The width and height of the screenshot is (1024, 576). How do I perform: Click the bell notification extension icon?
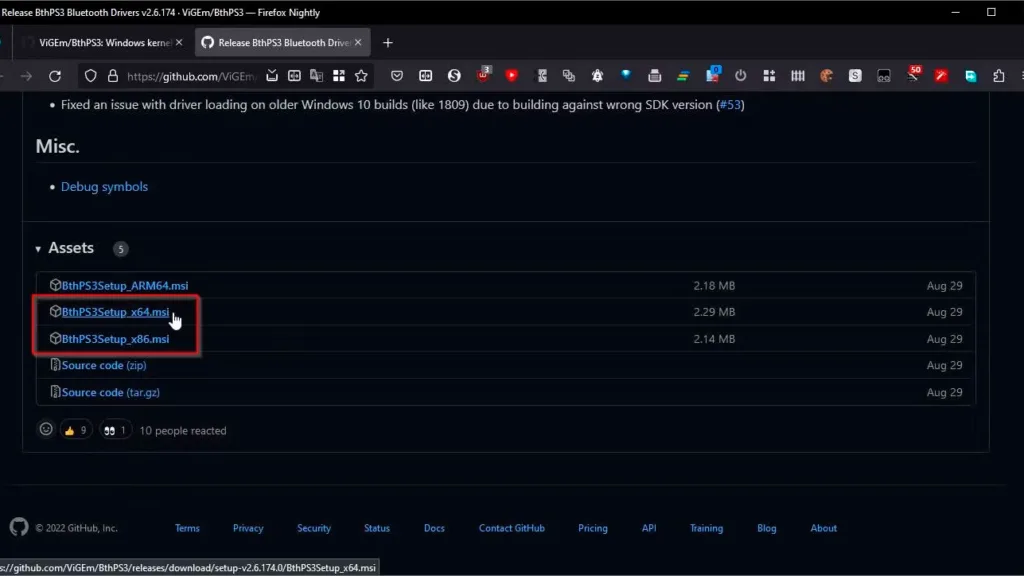point(598,76)
